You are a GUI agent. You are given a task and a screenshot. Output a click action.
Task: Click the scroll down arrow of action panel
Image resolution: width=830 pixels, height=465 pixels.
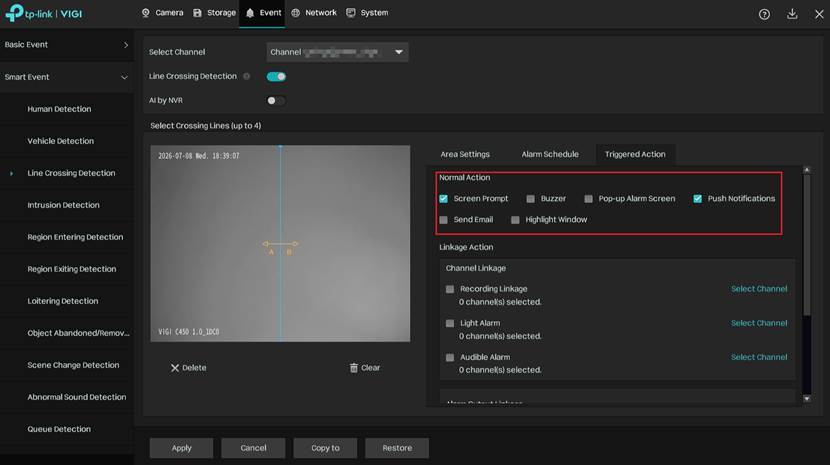pyautogui.click(x=807, y=399)
